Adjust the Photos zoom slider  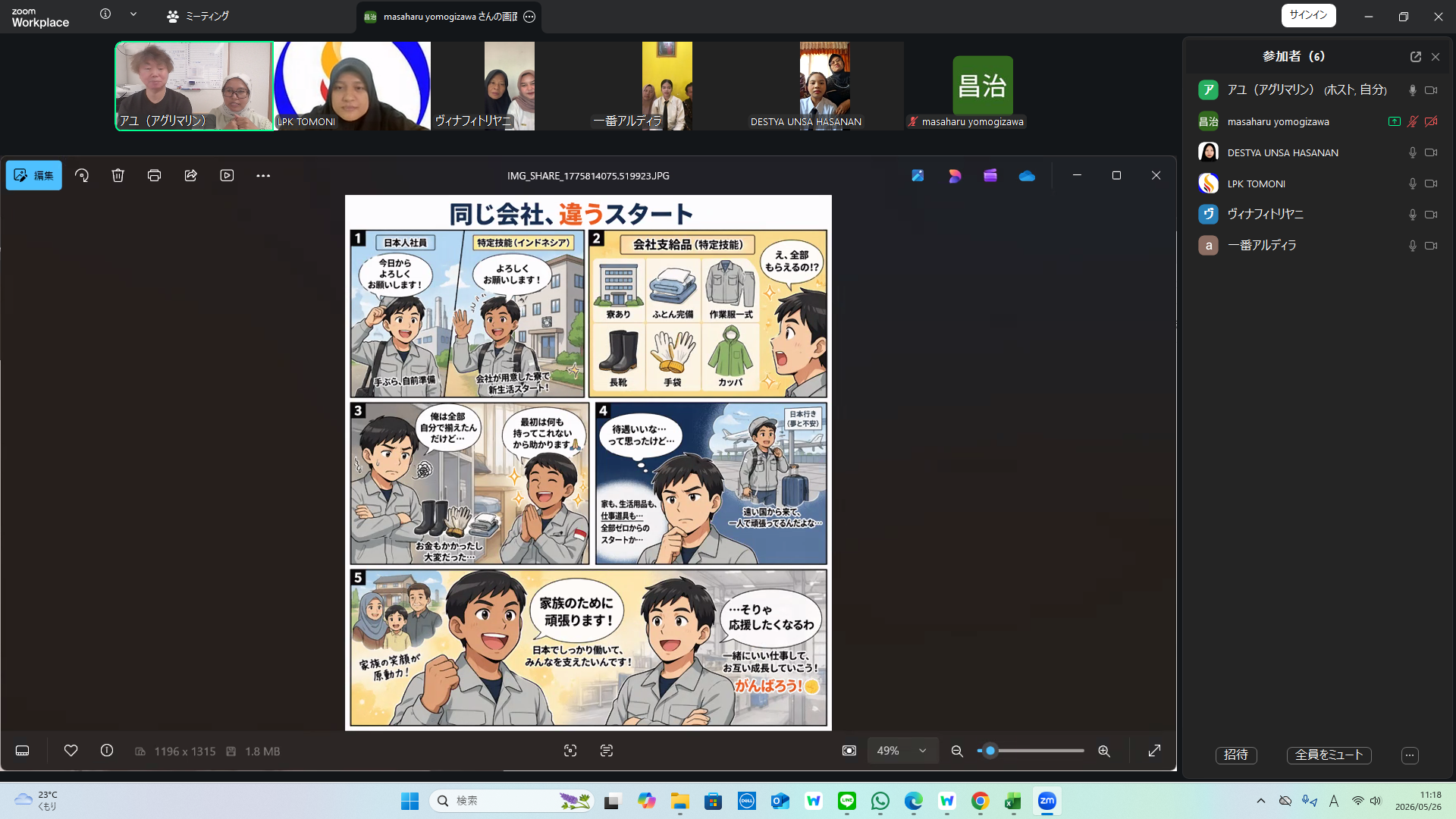[1031, 751]
